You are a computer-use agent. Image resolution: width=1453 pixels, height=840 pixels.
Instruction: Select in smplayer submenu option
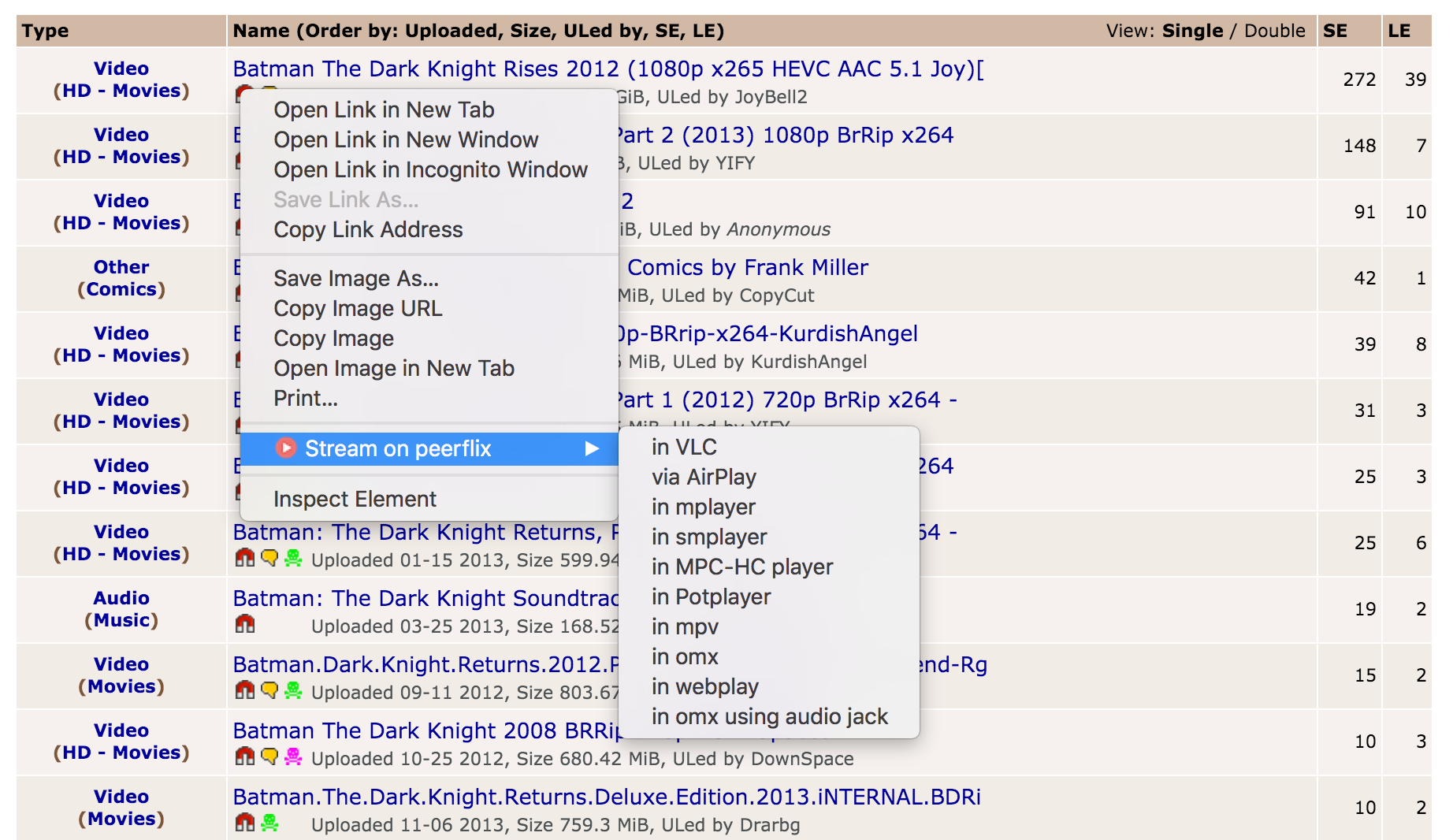pos(769,537)
